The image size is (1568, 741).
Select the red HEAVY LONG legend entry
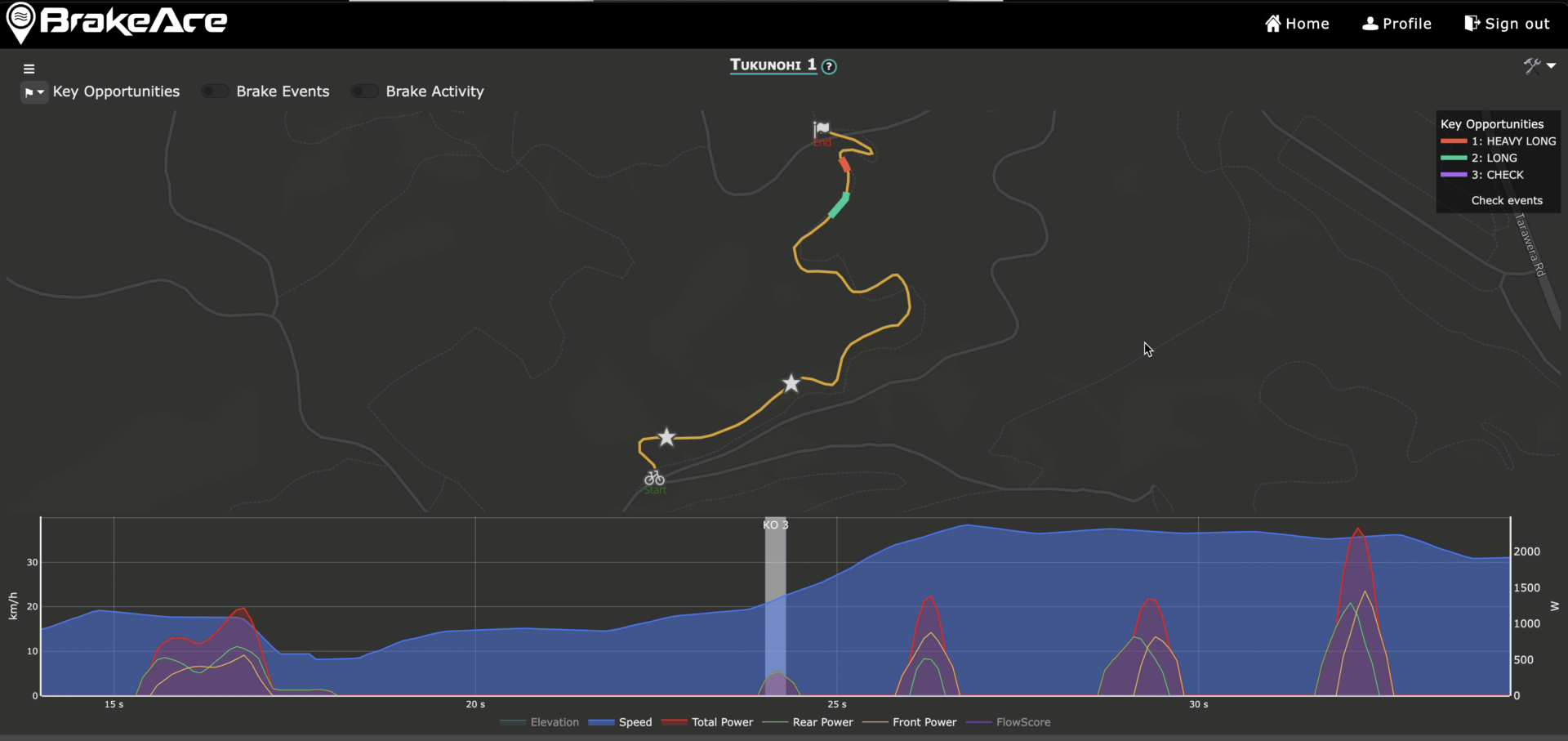1499,141
